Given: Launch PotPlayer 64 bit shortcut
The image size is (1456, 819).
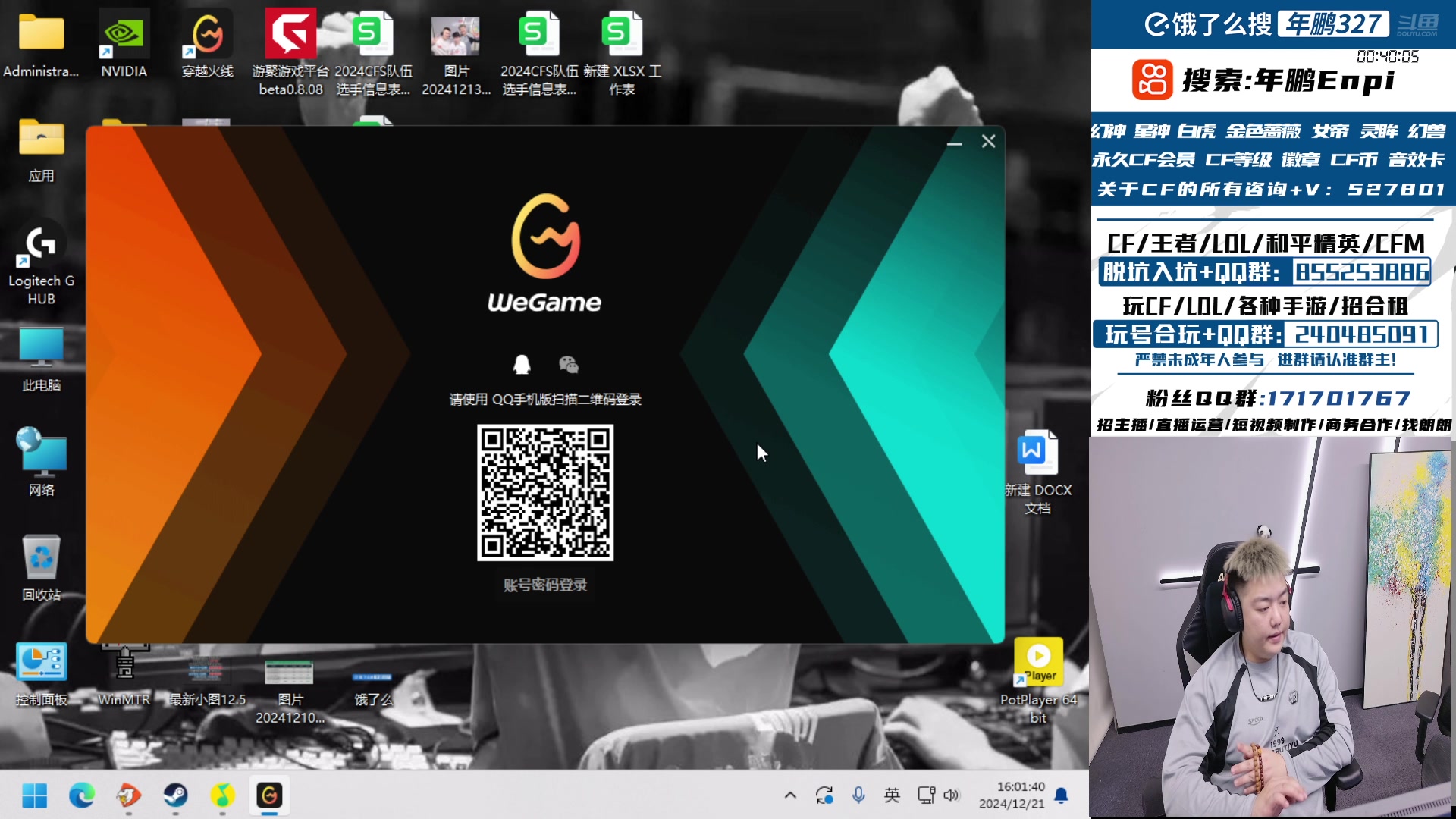Looking at the screenshot, I should [1037, 681].
